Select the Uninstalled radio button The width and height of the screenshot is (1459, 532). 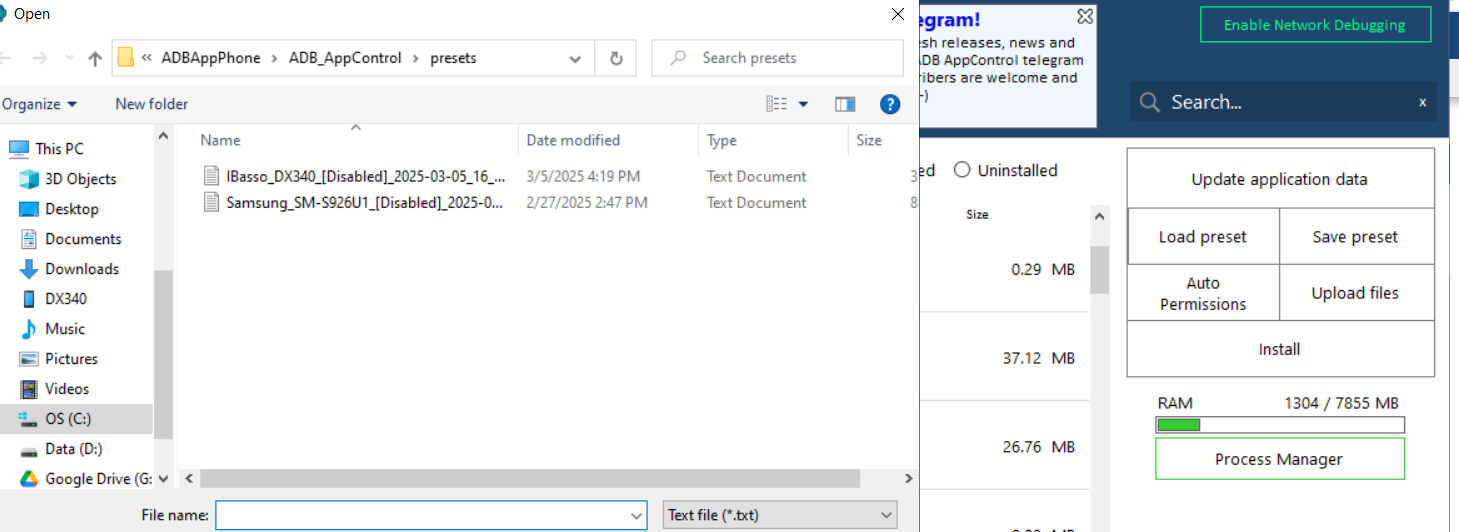[x=962, y=170]
